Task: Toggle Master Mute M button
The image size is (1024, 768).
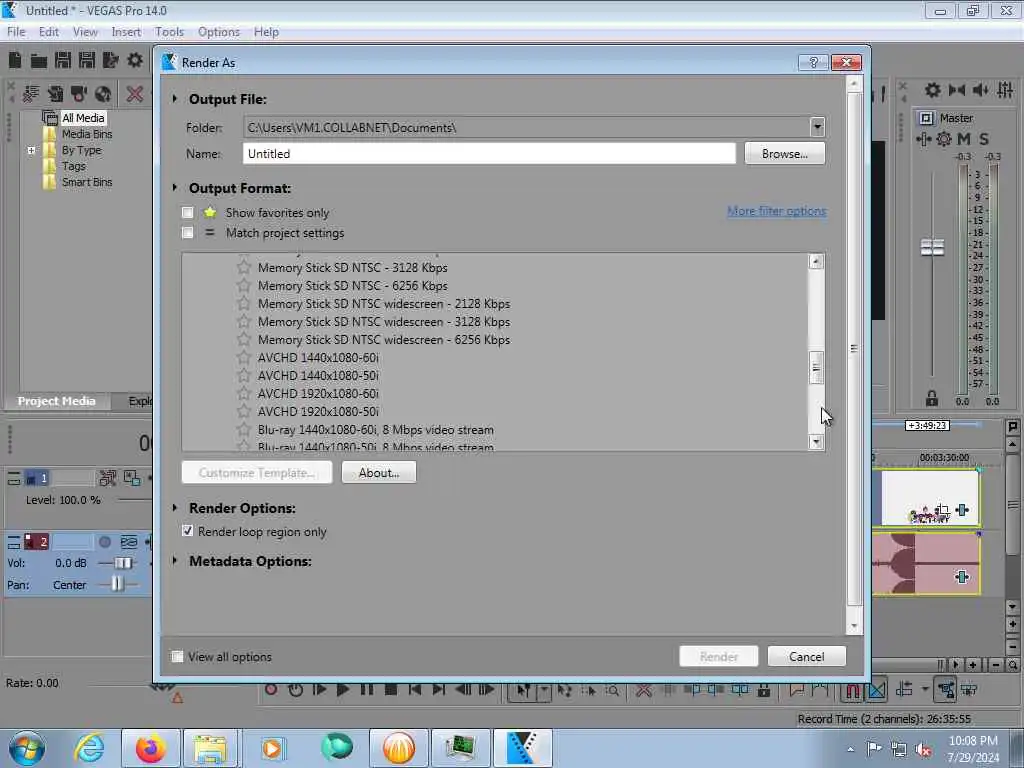Action: pos(963,138)
